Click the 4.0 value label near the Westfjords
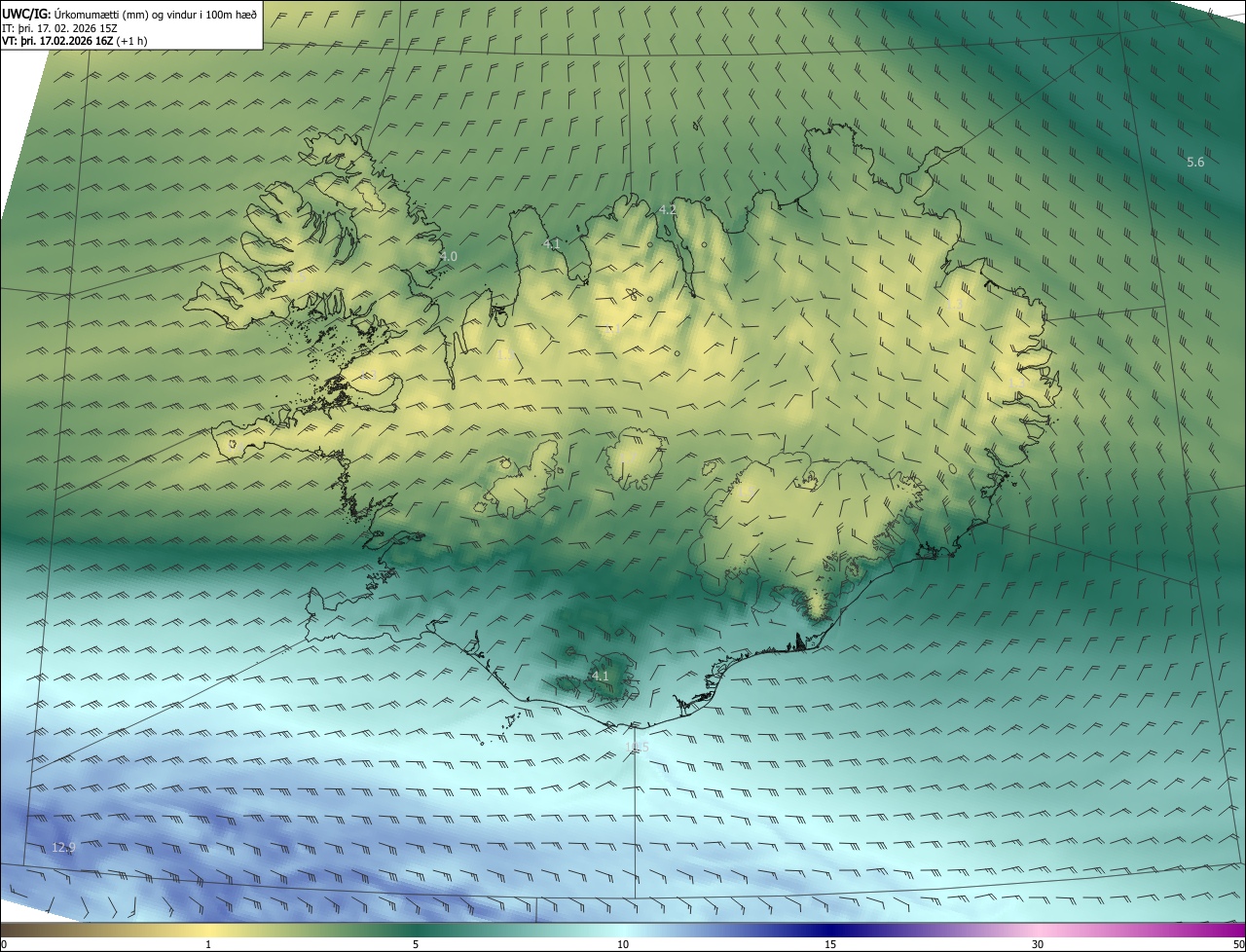 coord(448,256)
